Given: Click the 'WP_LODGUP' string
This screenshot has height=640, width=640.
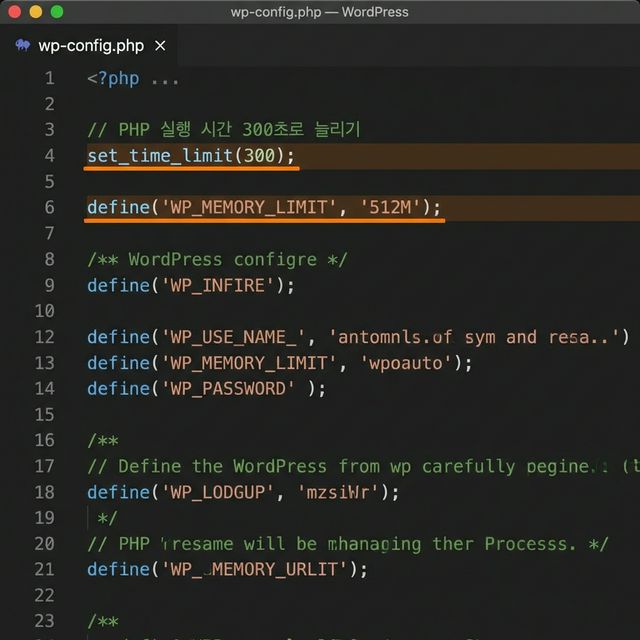Looking at the screenshot, I should (217, 492).
